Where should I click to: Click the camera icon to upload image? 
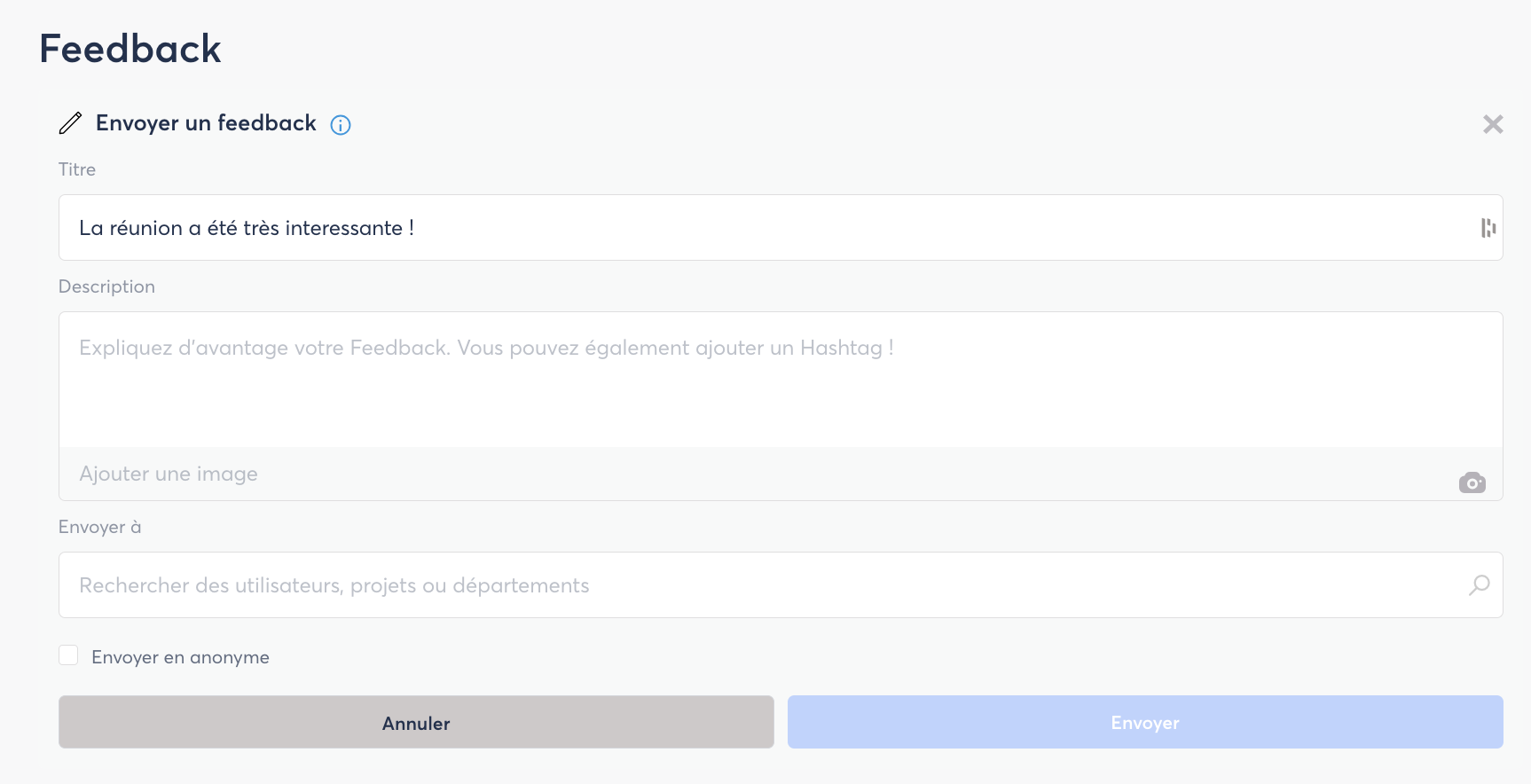click(x=1472, y=482)
